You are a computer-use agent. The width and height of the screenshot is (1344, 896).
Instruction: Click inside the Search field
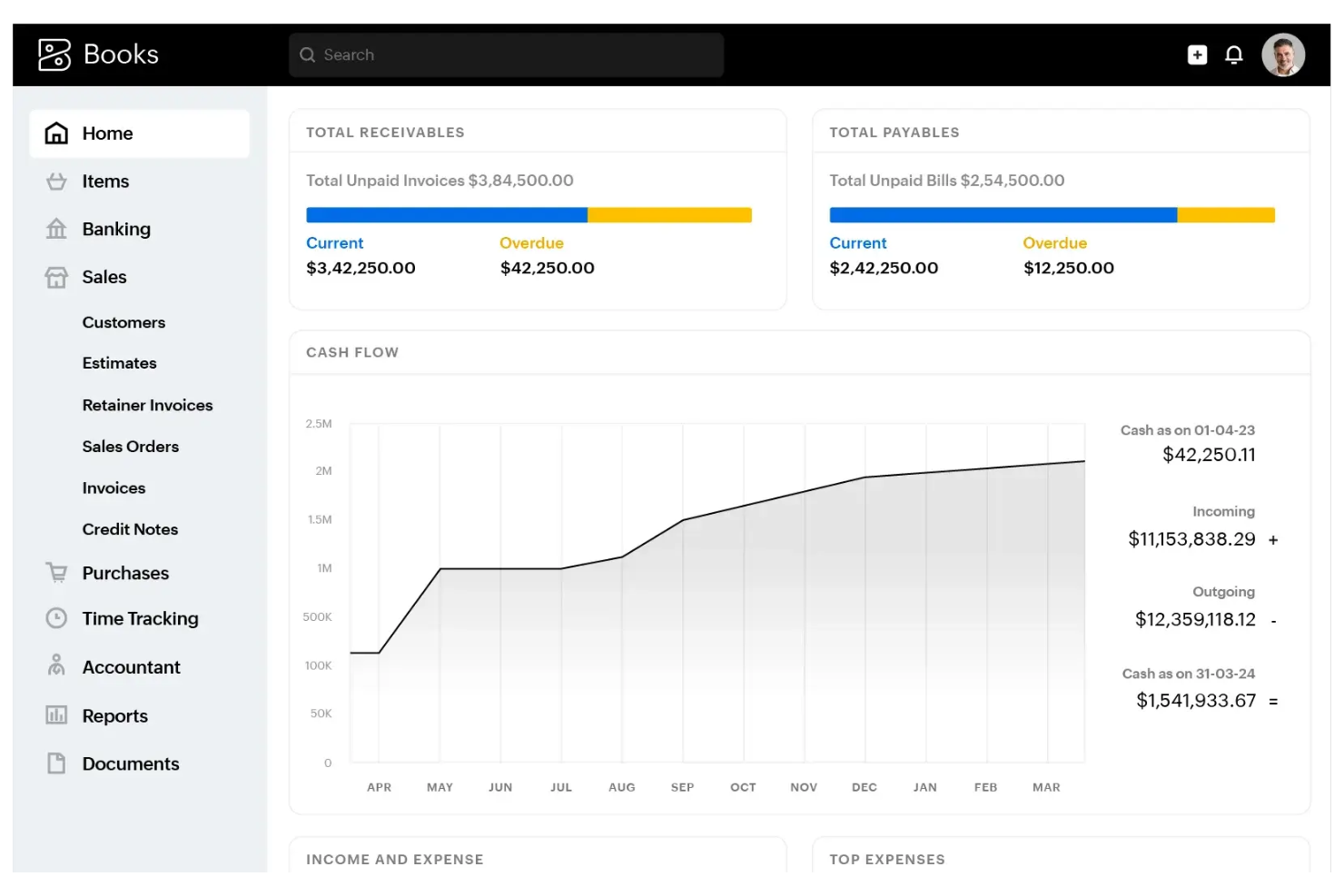point(505,54)
